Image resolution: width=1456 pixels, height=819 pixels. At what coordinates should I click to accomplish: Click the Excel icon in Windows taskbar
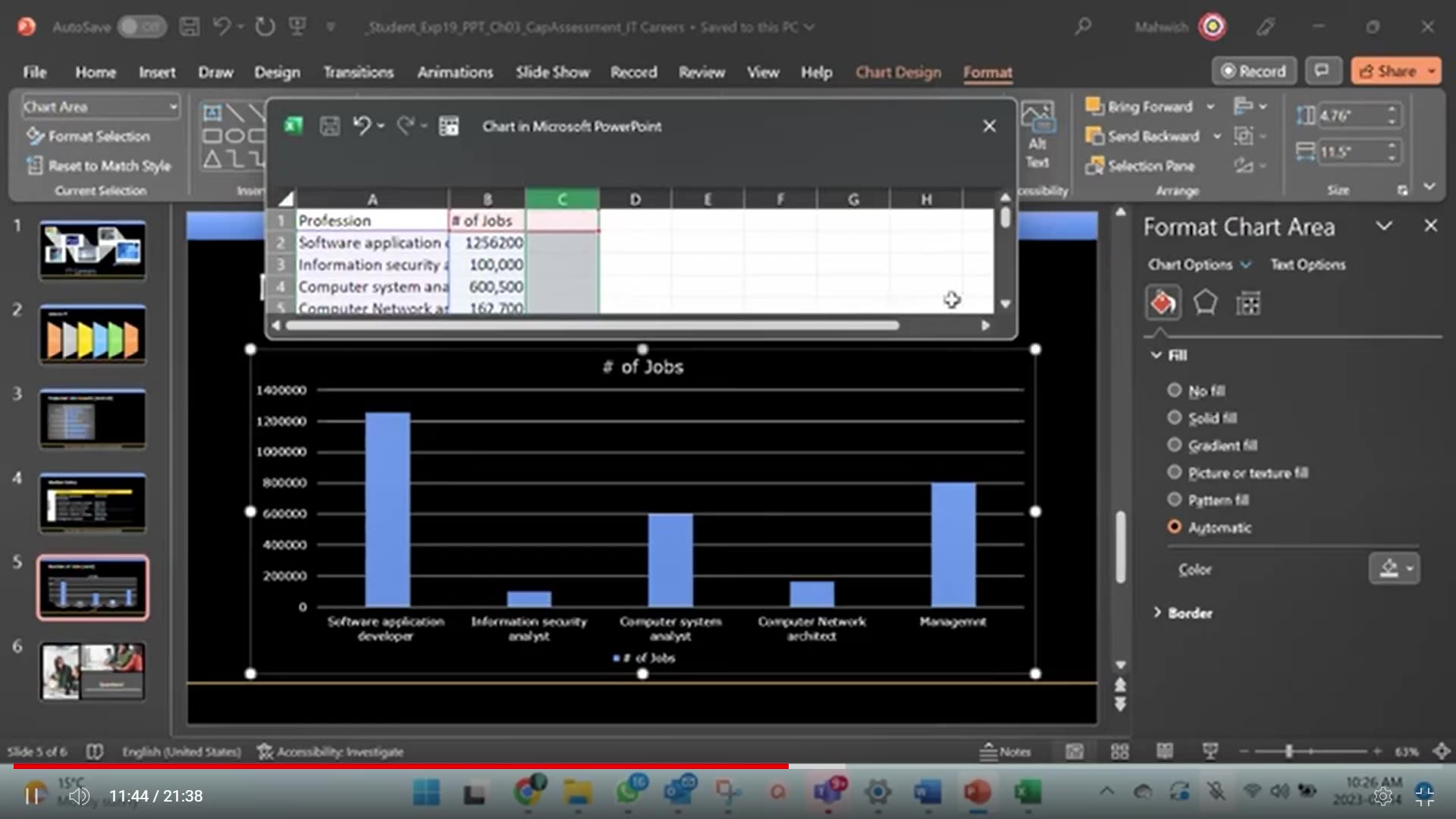coord(1027,793)
